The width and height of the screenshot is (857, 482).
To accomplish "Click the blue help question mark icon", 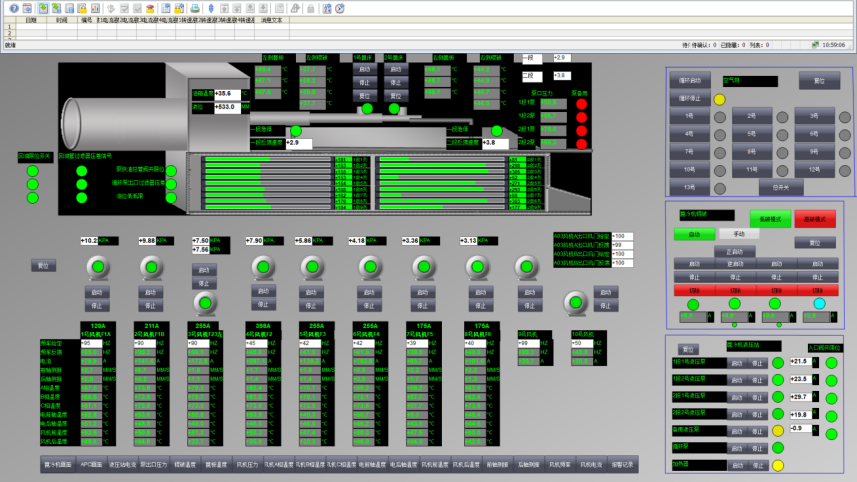I will pos(14,8).
